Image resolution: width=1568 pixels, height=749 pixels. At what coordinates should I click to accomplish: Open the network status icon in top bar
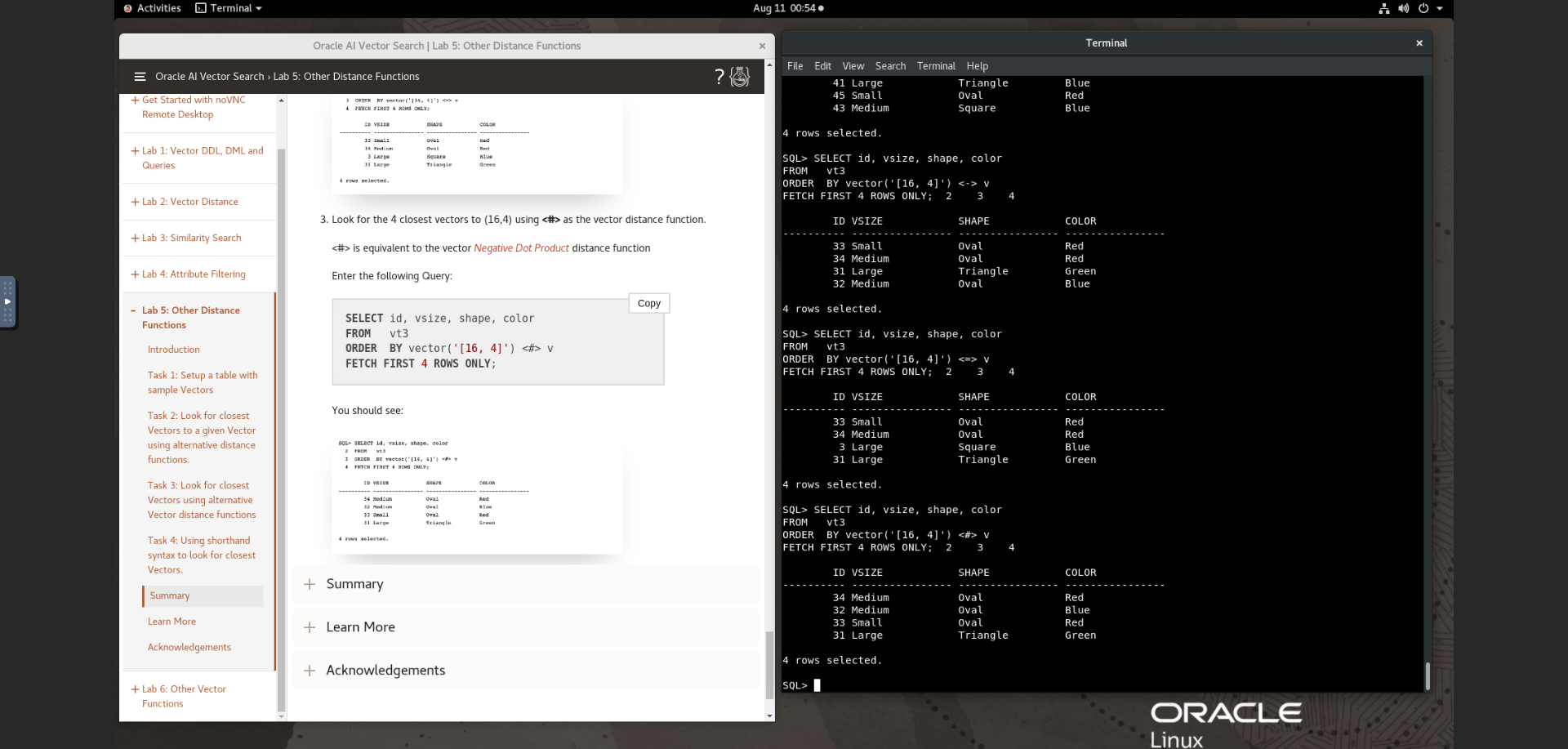tap(1384, 8)
